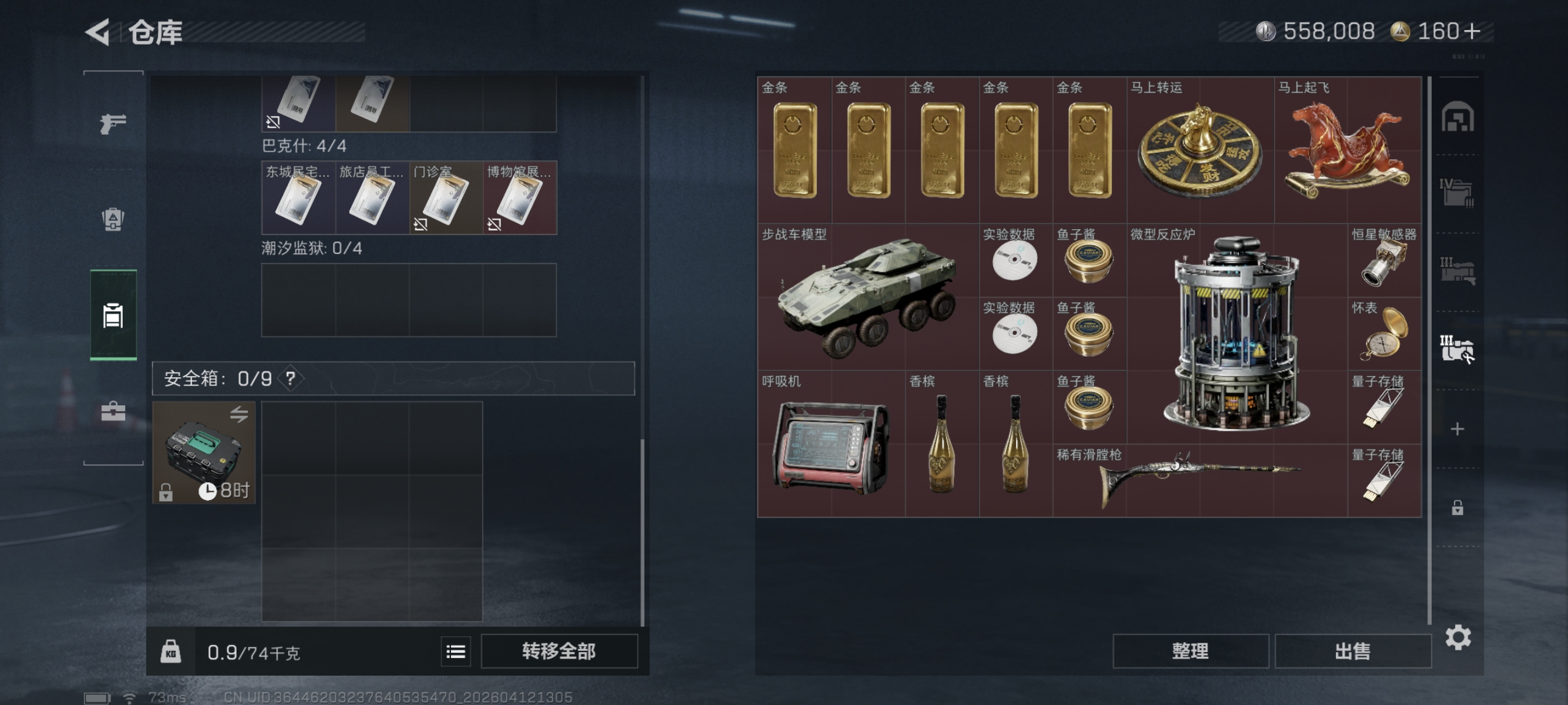The width and height of the screenshot is (1568, 705).
Task: Add currency with the plus next to 160
Action: tap(1472, 32)
